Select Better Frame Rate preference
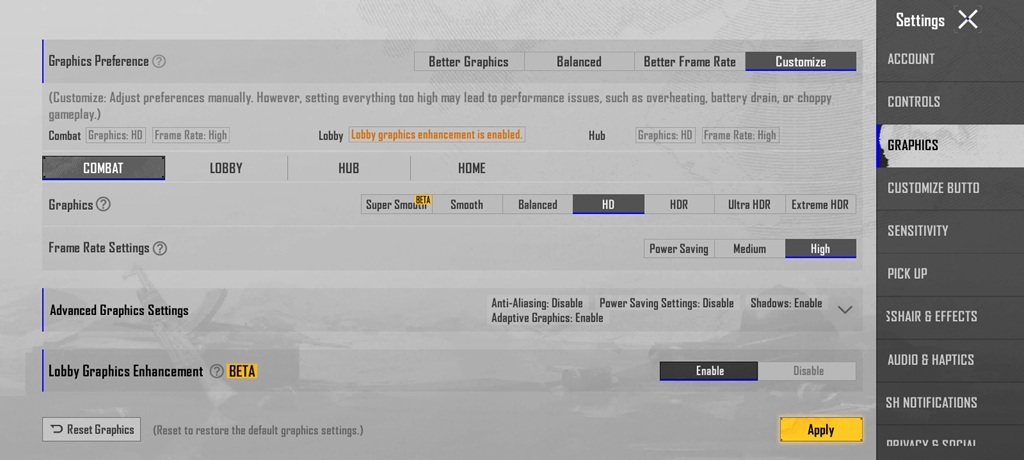This screenshot has height=460, width=1024. 689,62
